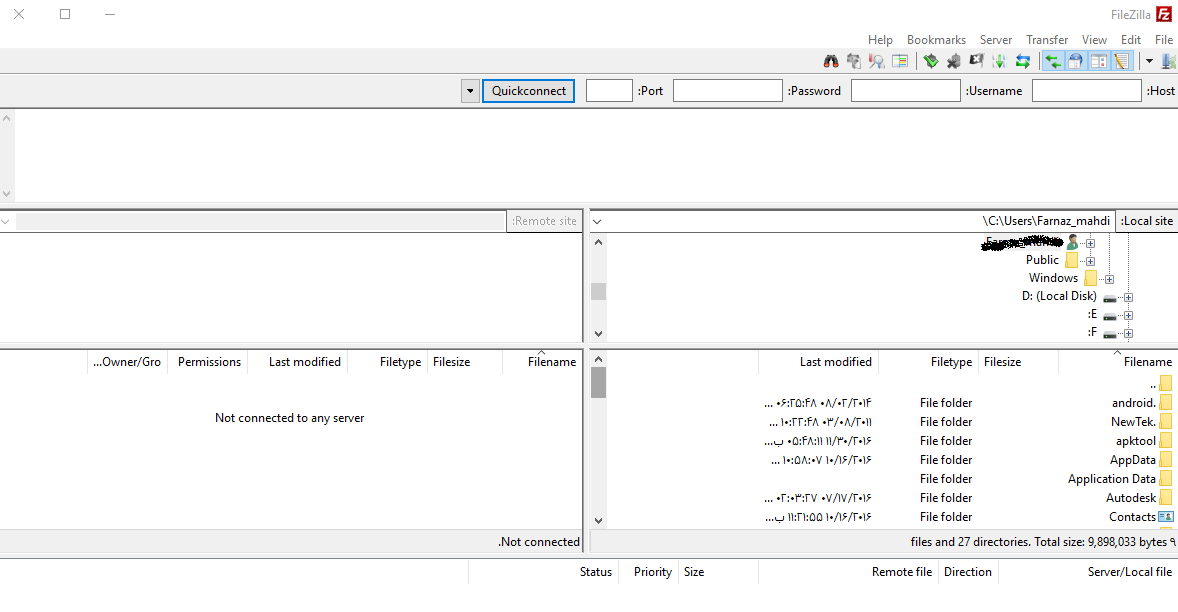Click the Refresh file lists icon
The image size is (1178, 612).
tap(1022, 61)
